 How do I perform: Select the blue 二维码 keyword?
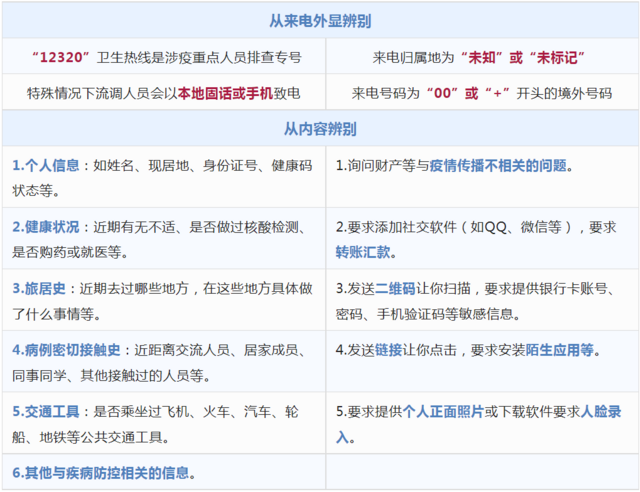click(x=393, y=288)
